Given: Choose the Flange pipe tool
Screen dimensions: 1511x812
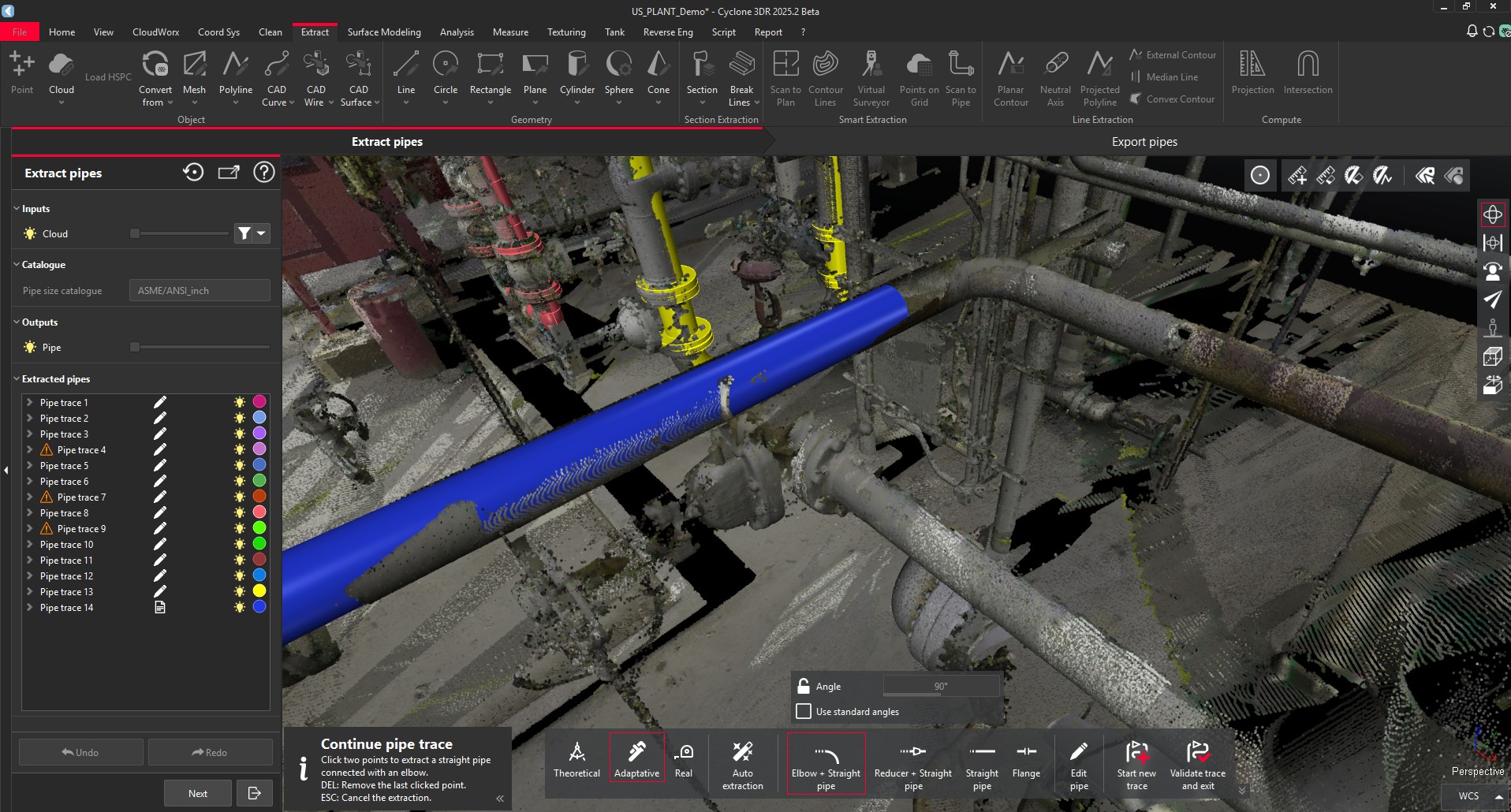Looking at the screenshot, I should pyautogui.click(x=1026, y=762).
